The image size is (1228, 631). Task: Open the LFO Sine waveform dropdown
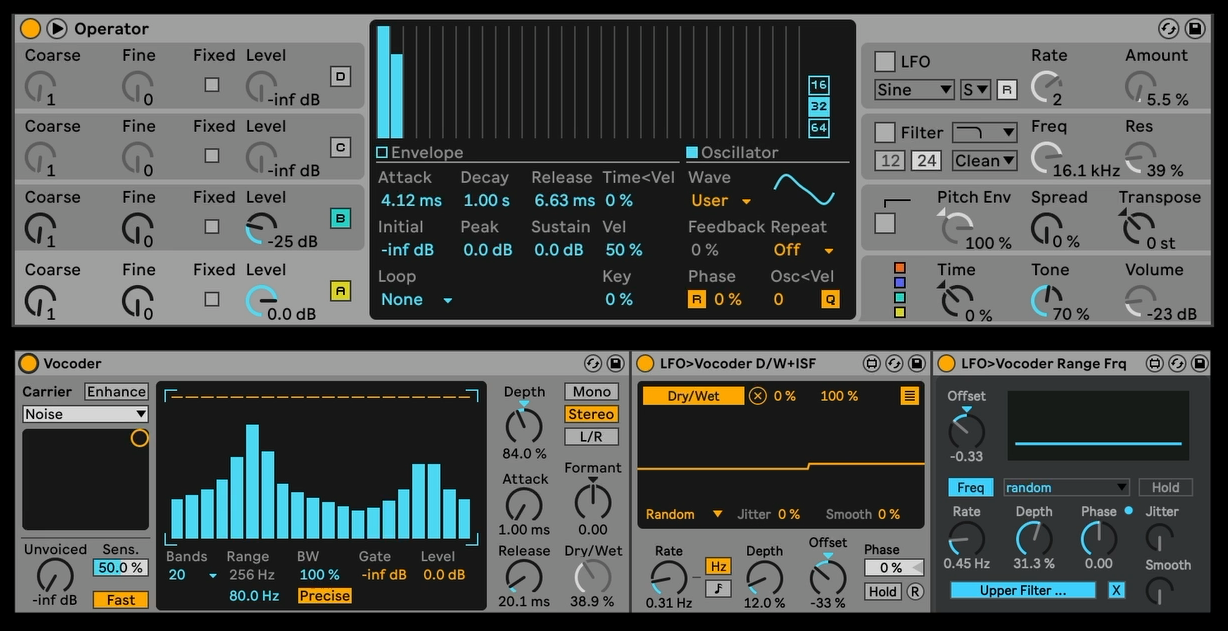point(914,90)
